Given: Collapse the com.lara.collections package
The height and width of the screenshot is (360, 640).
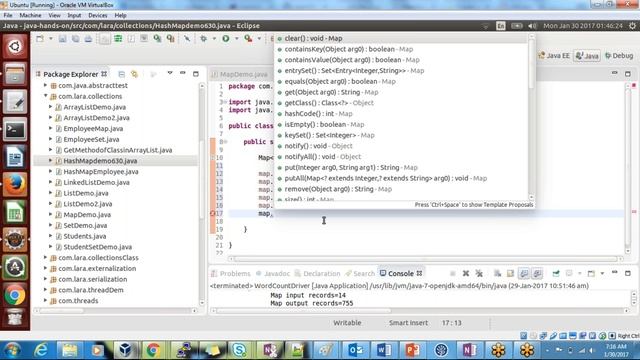Looking at the screenshot, I should [45, 96].
